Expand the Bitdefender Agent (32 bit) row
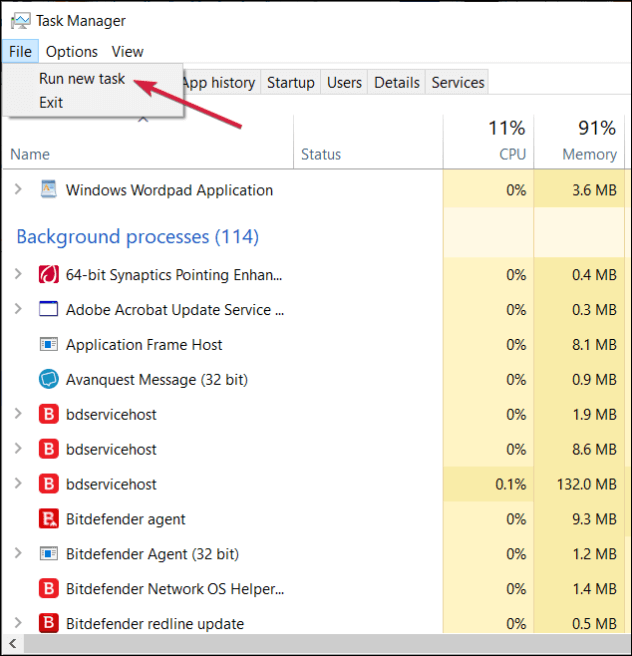 click(x=18, y=554)
